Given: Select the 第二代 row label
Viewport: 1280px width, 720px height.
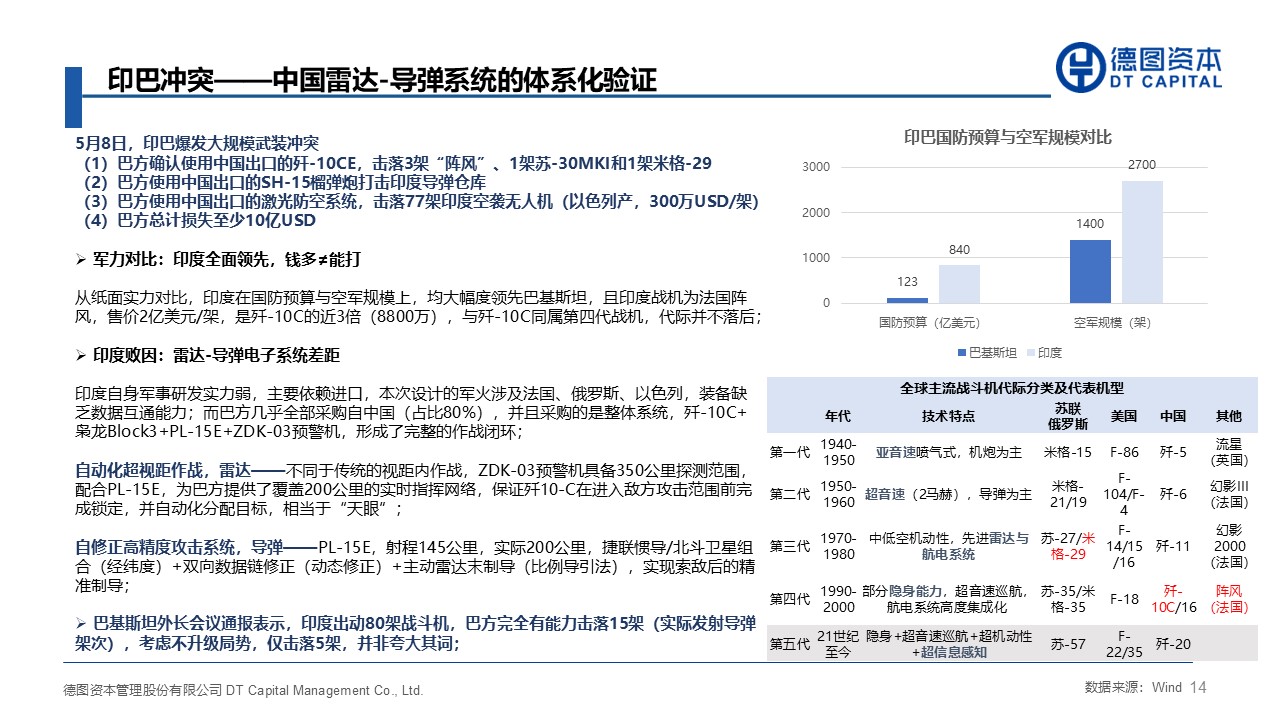Looking at the screenshot, I should [790, 493].
